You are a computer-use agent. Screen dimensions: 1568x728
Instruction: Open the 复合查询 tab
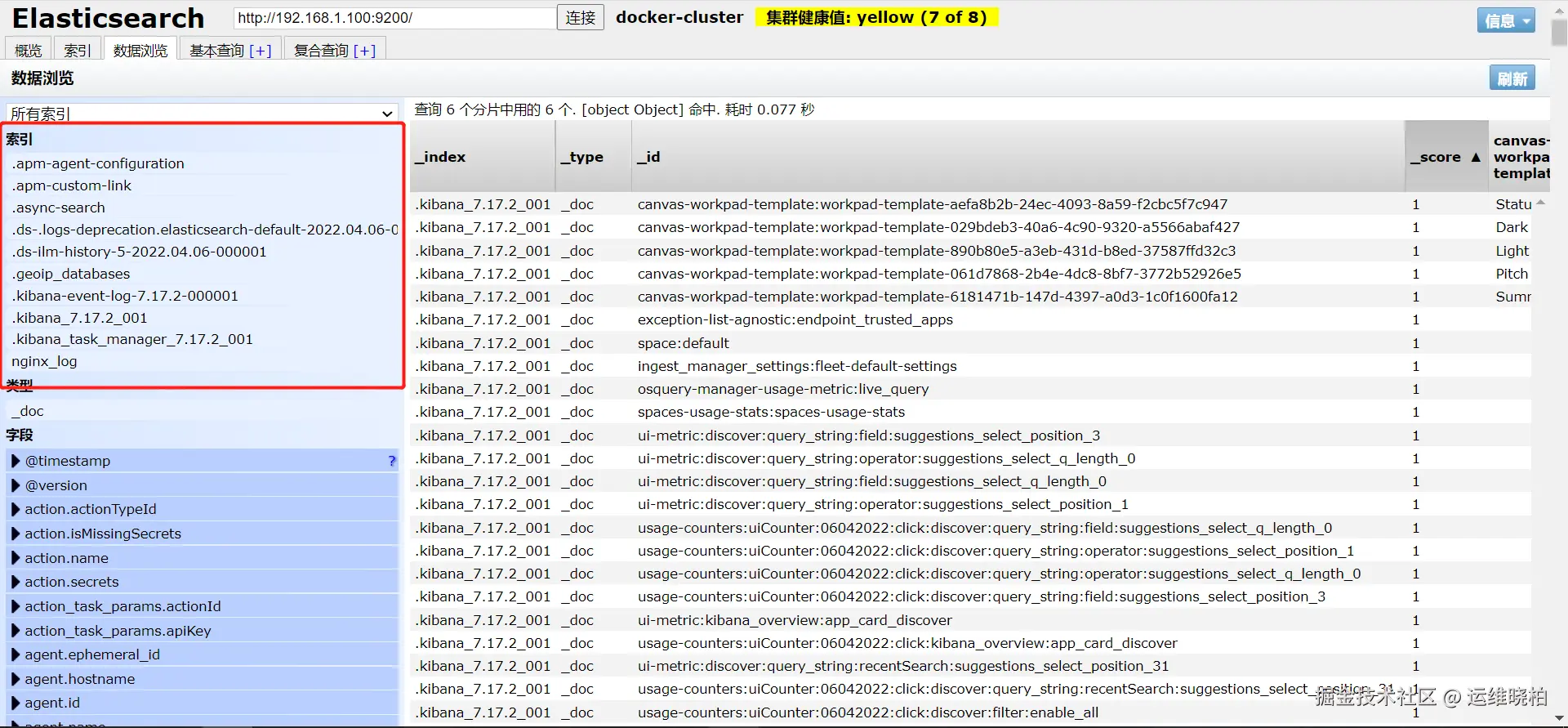coord(321,51)
